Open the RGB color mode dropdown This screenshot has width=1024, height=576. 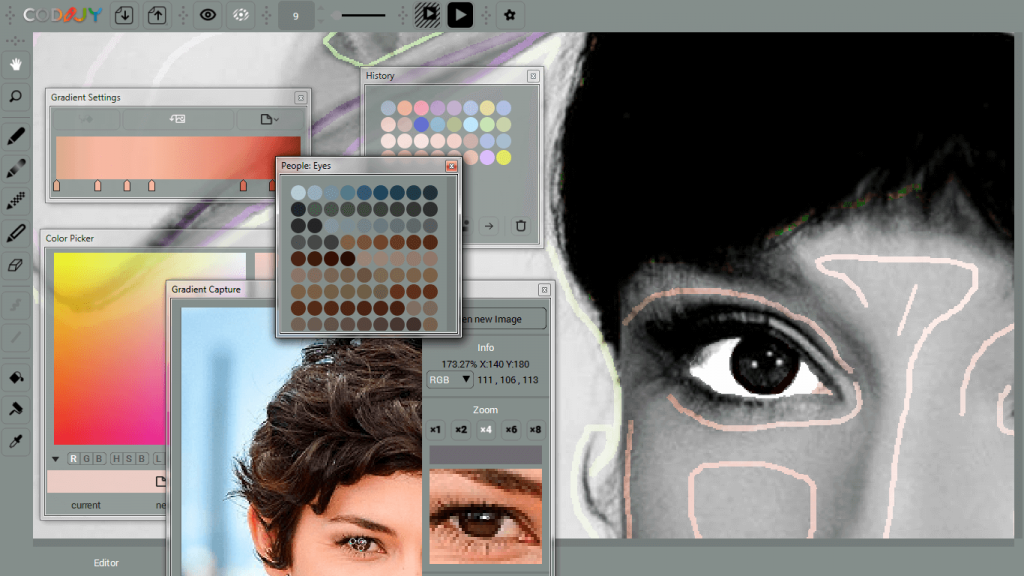point(450,379)
